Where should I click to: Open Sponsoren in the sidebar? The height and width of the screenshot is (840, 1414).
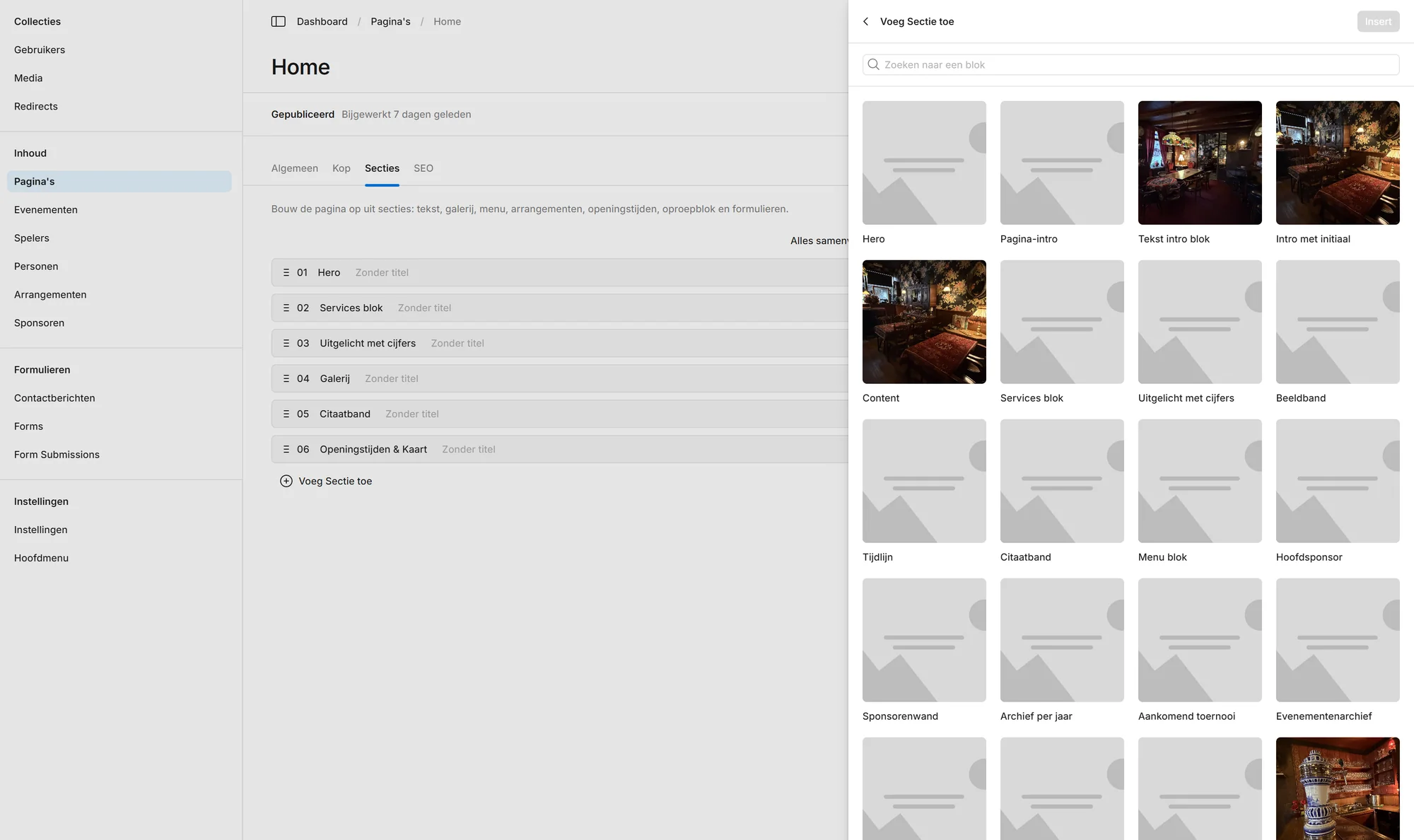point(39,322)
